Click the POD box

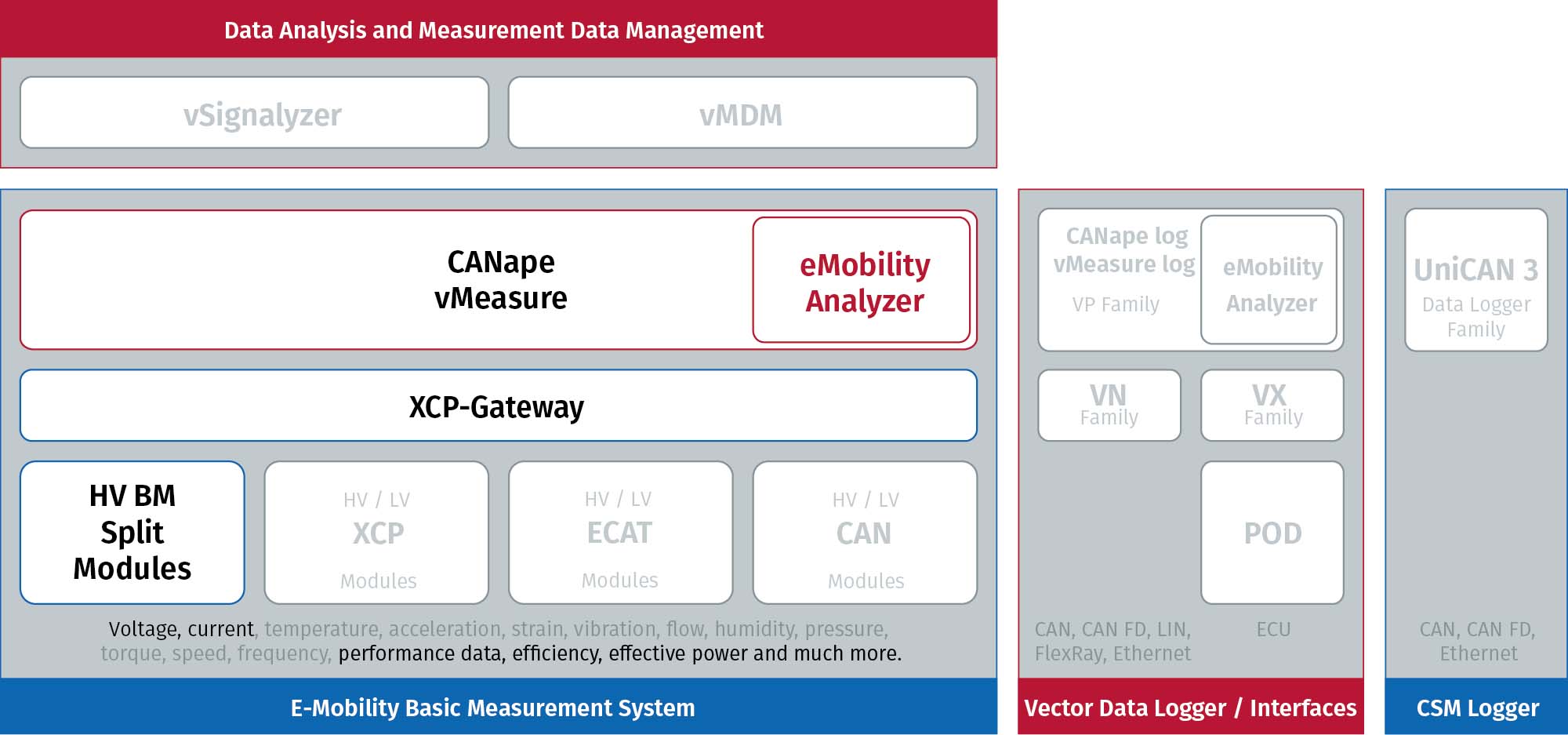[x=1272, y=533]
